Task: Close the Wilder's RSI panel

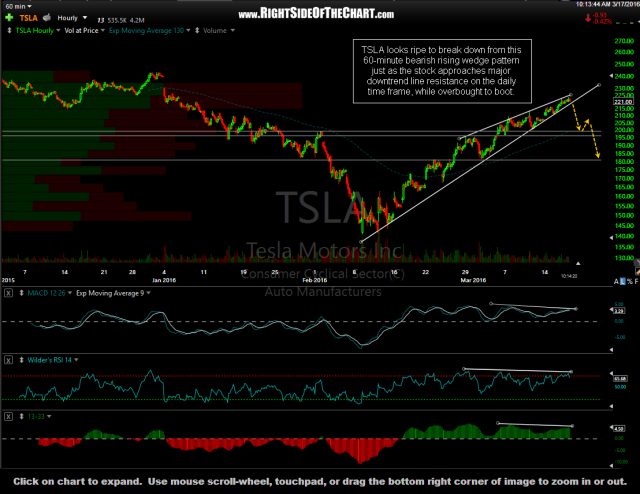Action: click(8, 360)
